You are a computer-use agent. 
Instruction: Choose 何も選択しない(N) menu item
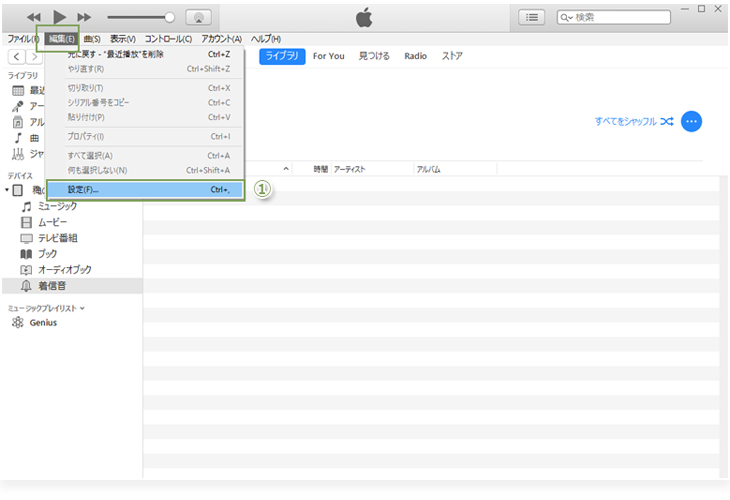click(145, 170)
